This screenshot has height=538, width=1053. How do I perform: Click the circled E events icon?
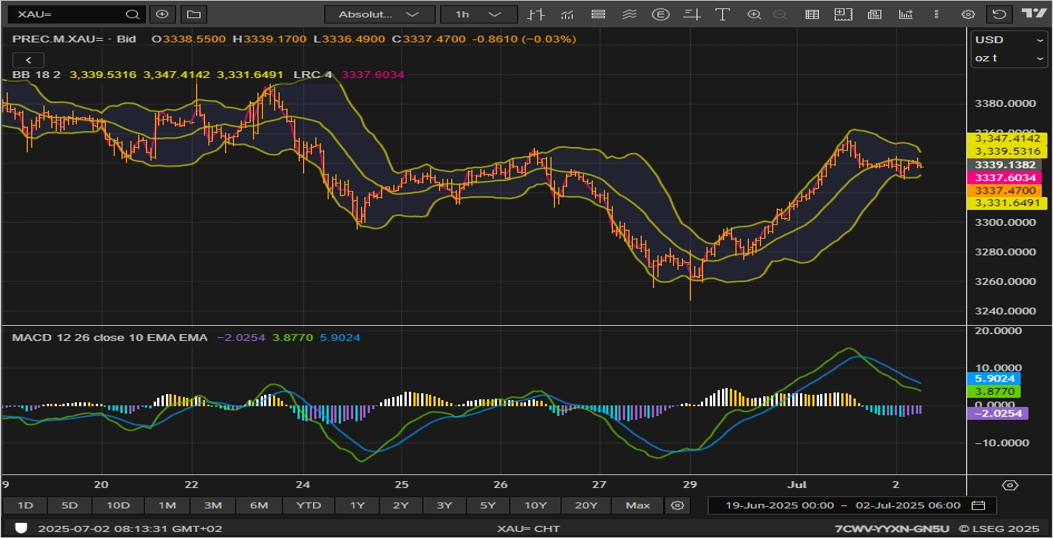[660, 14]
